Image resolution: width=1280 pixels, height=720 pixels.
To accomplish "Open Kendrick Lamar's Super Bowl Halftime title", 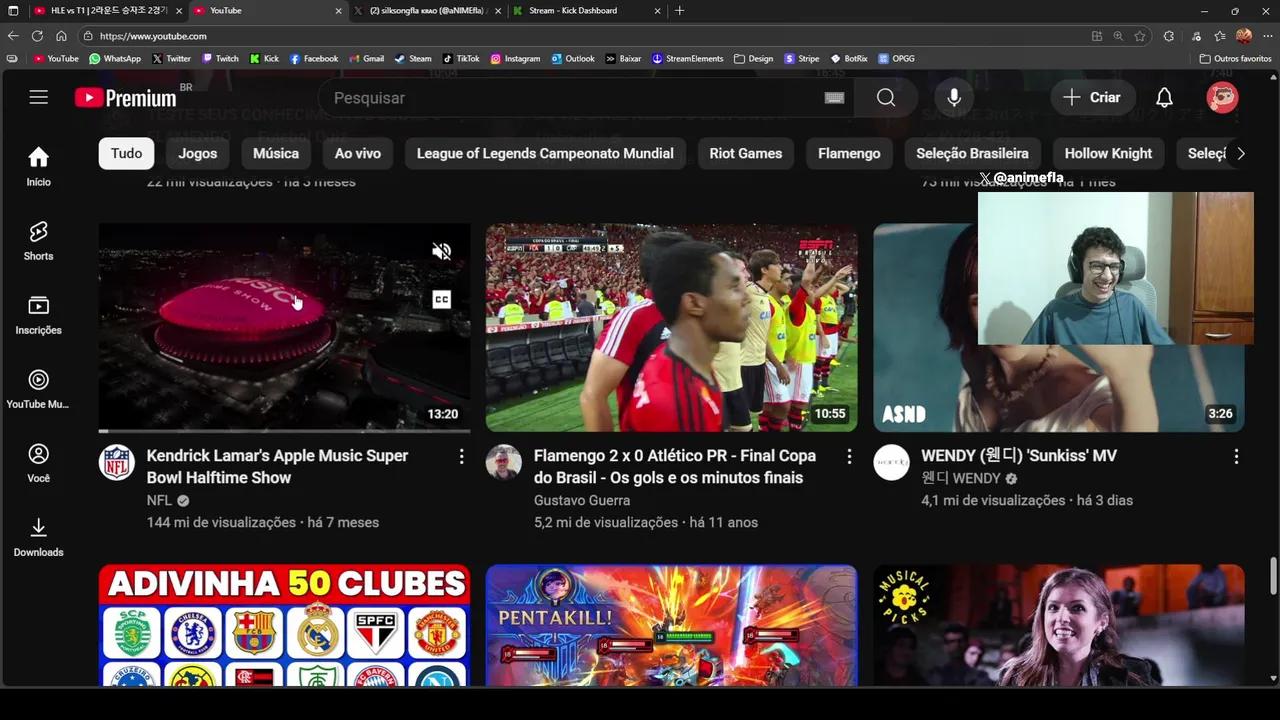I will click(277, 466).
